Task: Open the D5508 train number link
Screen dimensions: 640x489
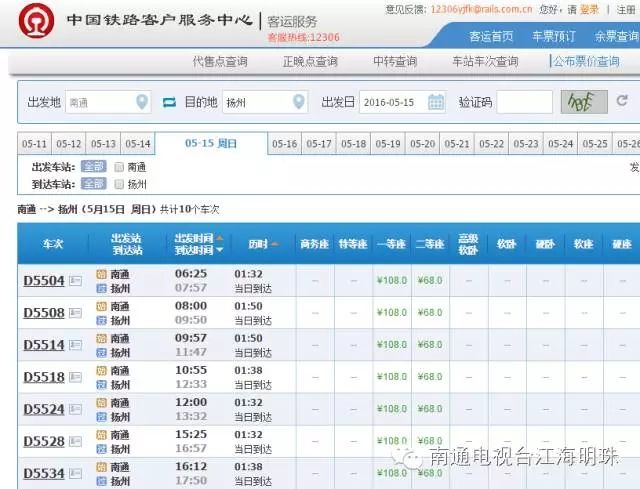Action: point(43,314)
